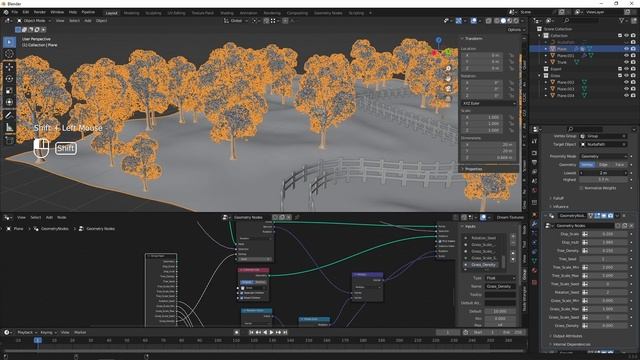Image resolution: width=640 pixels, height=360 pixels.
Task: Click the zoom view magnifier icon
Action: tap(448, 69)
